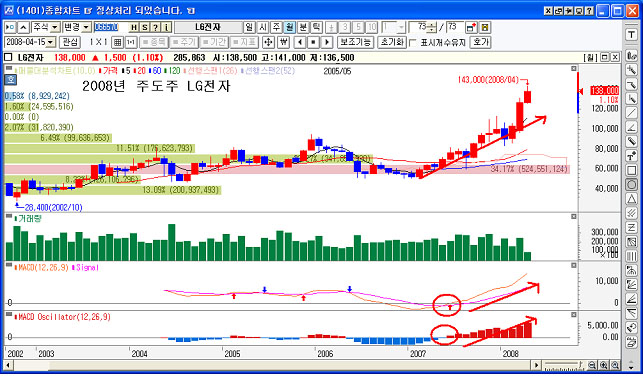Switch to the 주 weekly chart period
The image size is (643, 378).
click(x=276, y=27)
